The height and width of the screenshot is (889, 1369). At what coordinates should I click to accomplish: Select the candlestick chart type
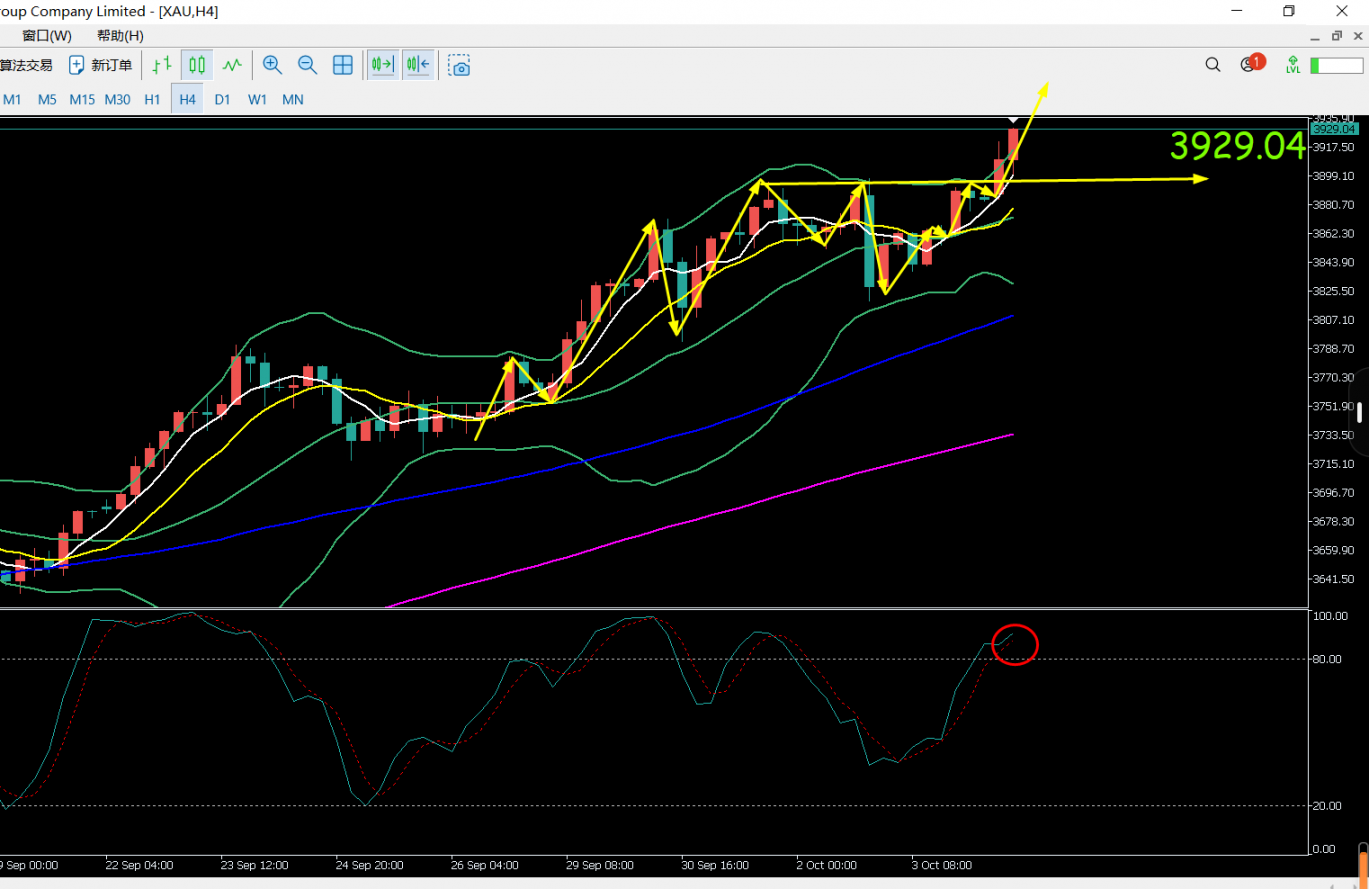[196, 66]
